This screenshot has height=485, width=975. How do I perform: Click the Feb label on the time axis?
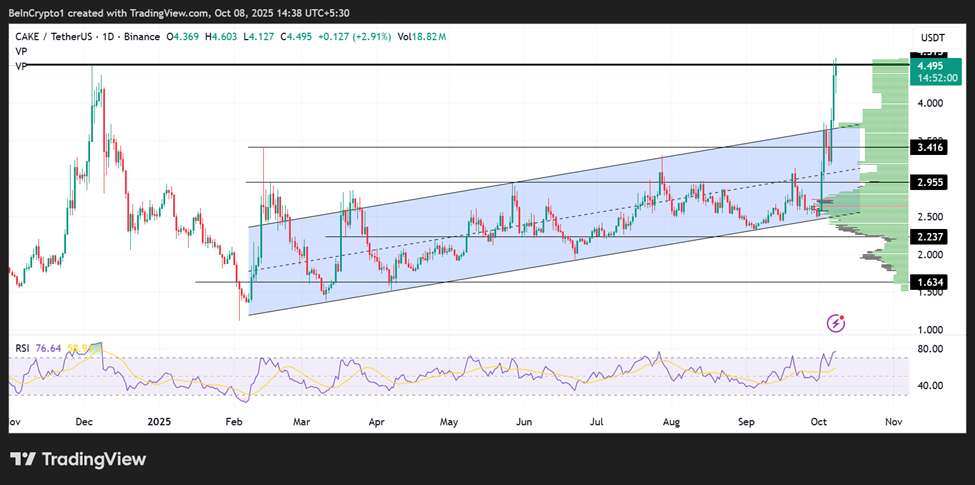coord(233,422)
